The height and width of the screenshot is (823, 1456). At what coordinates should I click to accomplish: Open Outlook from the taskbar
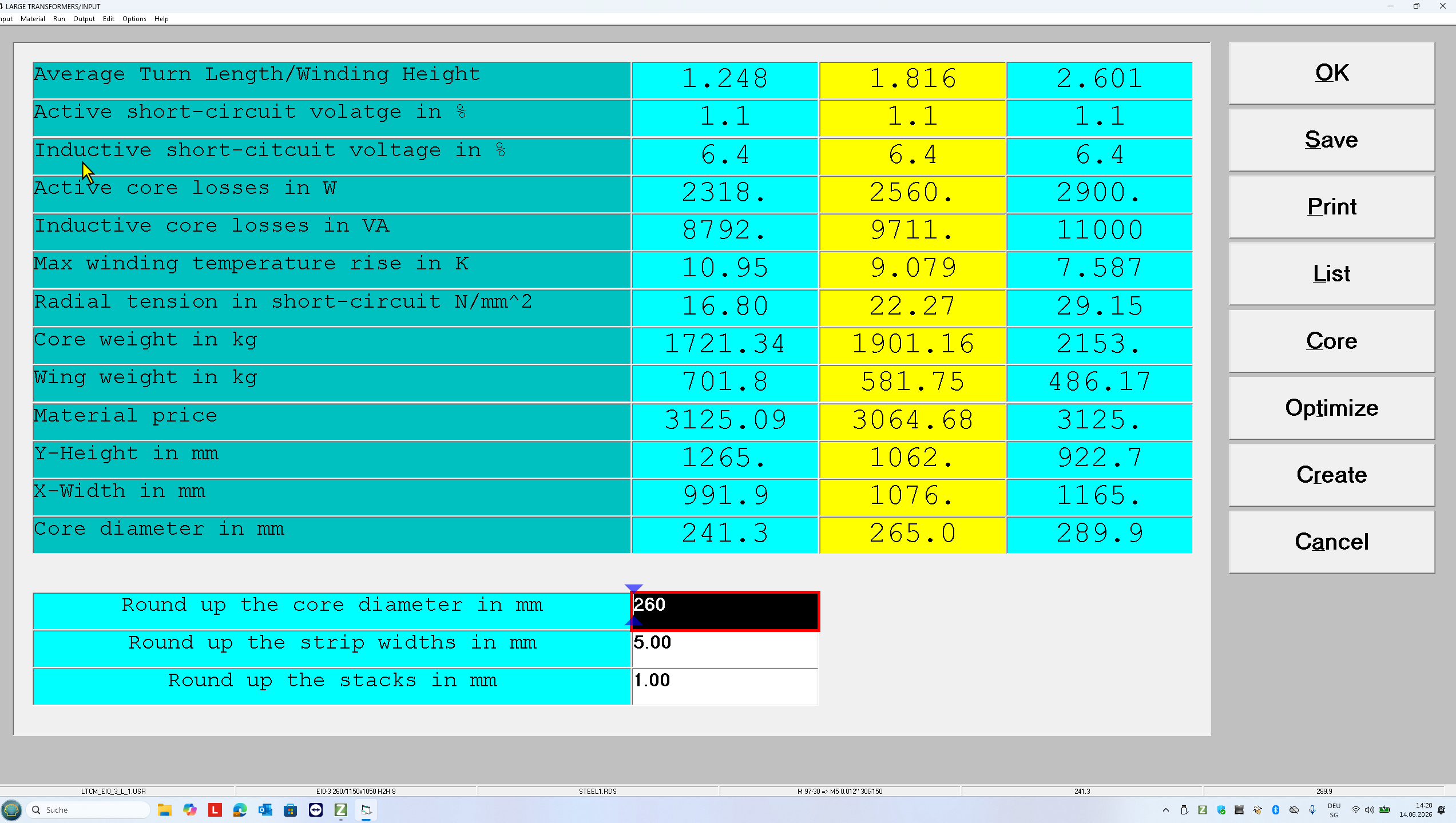coord(265,810)
